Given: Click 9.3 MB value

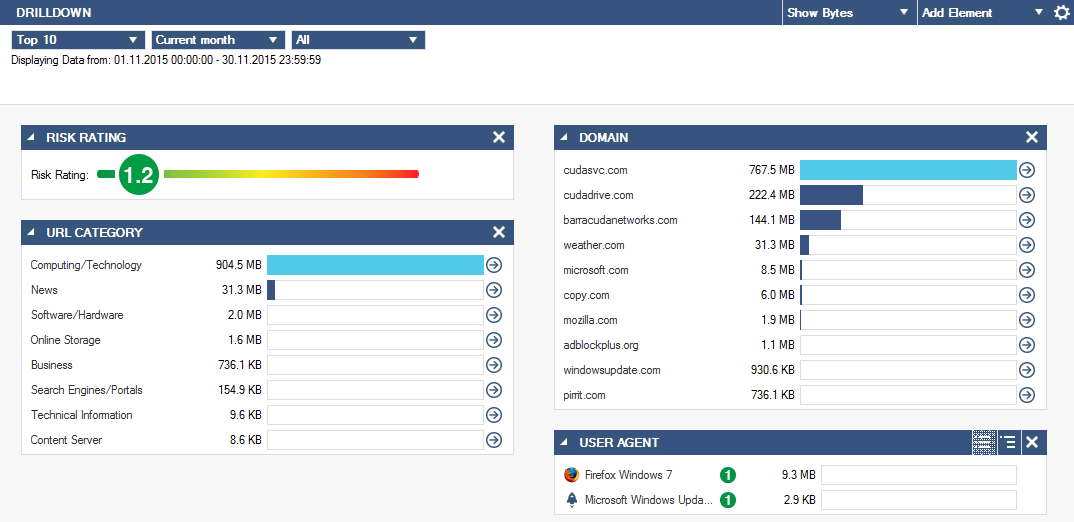Looking at the screenshot, I should pos(799,475).
